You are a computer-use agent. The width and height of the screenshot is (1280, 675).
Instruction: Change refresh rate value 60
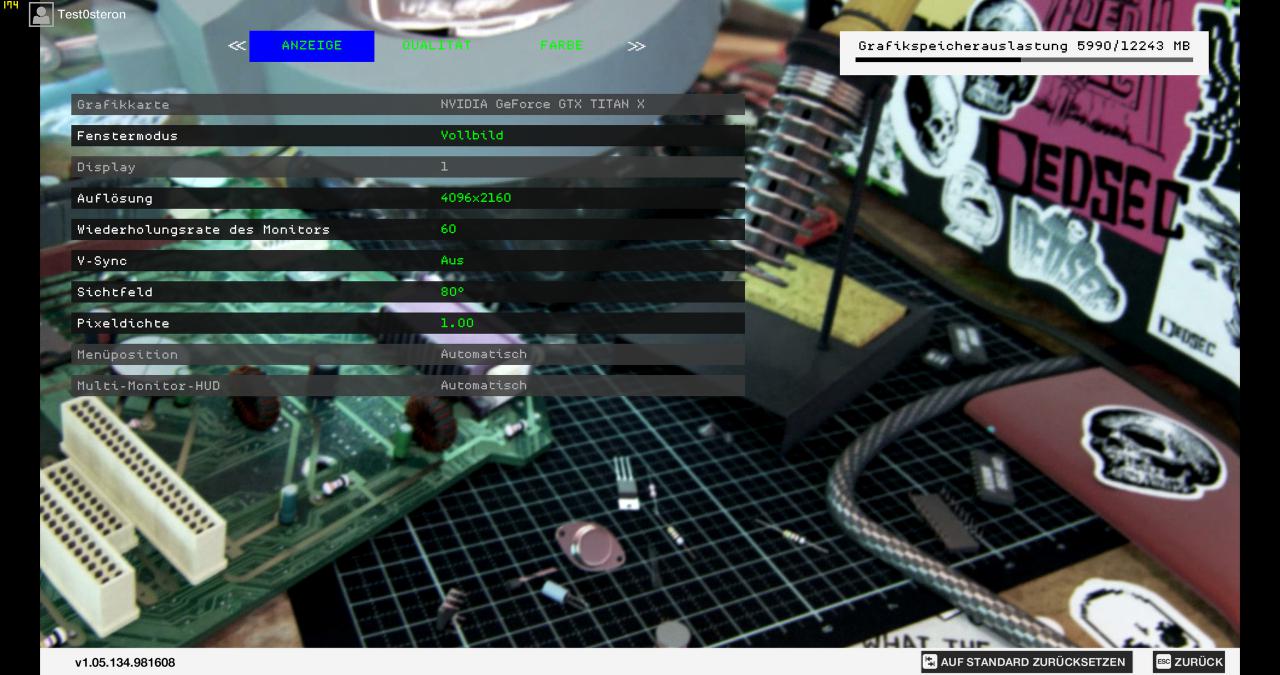(x=448, y=229)
